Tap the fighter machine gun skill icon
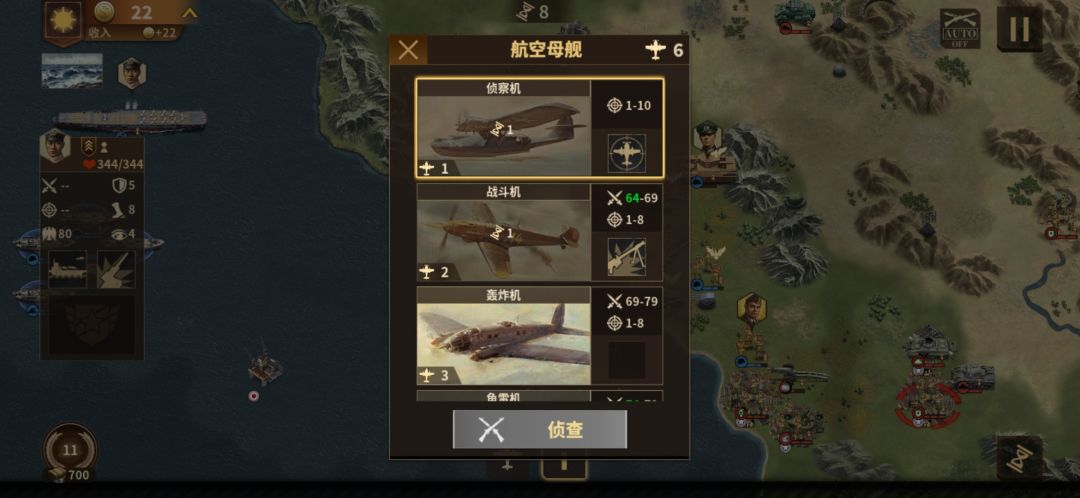Screen dimensions: 1080x498 coord(627,257)
